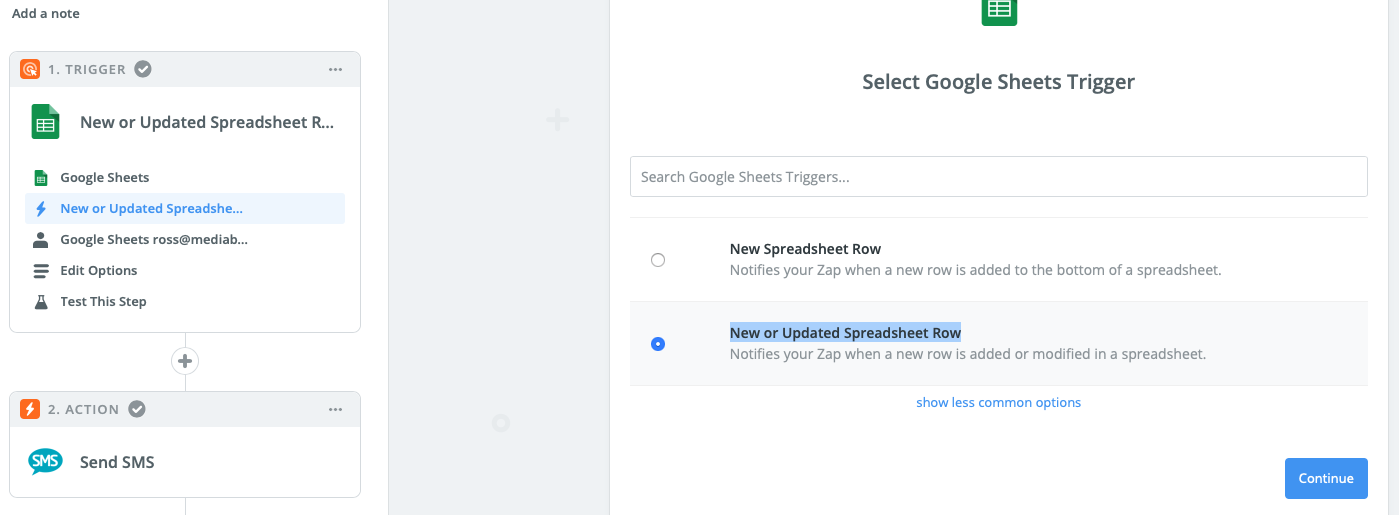1399x515 pixels.
Task: Click the teal SMS app icon
Action: pos(45,462)
